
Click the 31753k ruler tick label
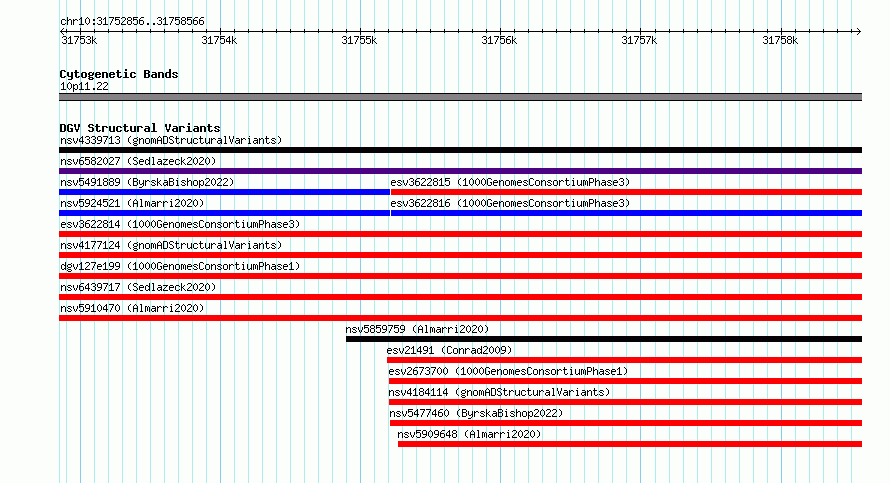(x=79, y=40)
